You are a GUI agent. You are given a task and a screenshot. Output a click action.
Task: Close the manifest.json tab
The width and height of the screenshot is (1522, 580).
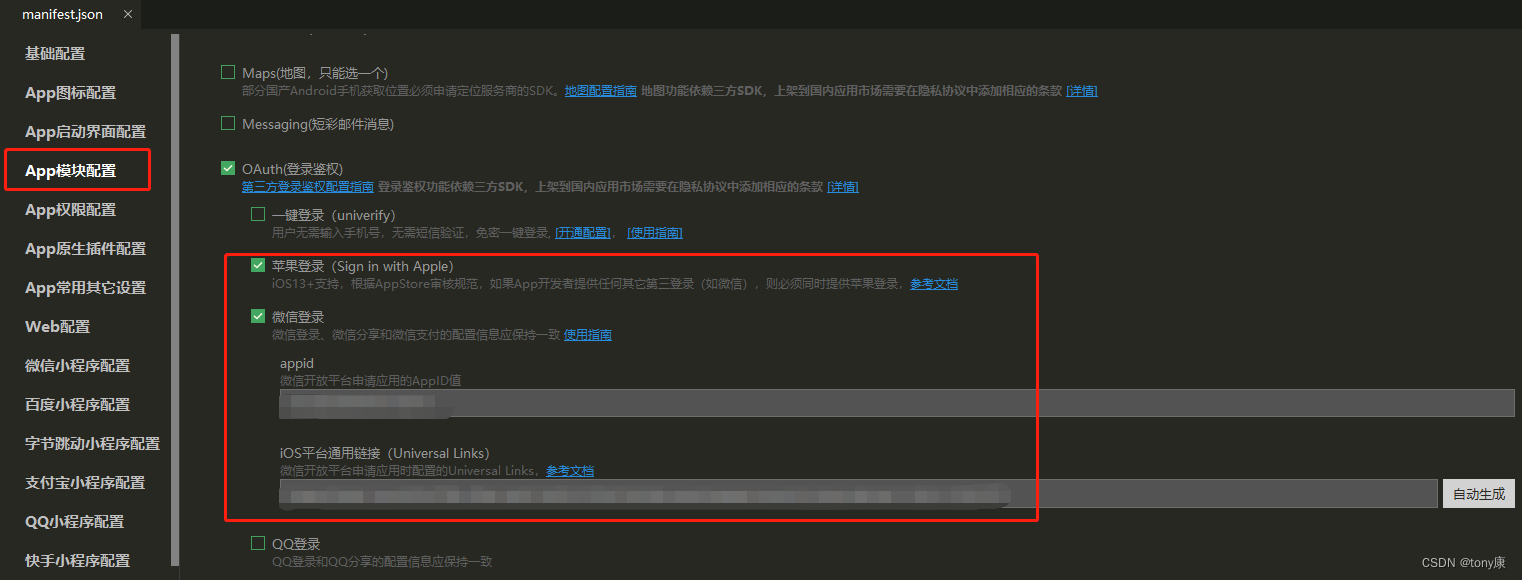click(x=126, y=14)
